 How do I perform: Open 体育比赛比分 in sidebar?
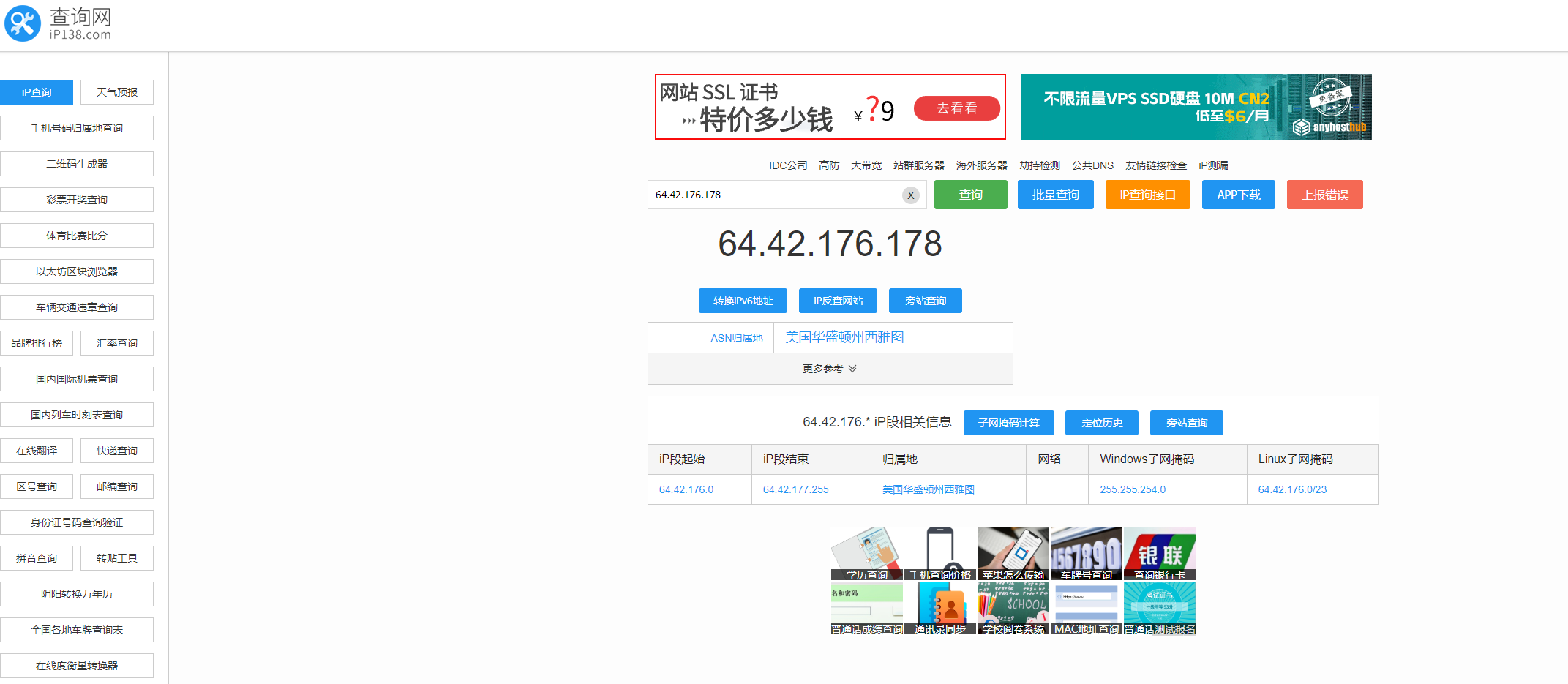[77, 236]
